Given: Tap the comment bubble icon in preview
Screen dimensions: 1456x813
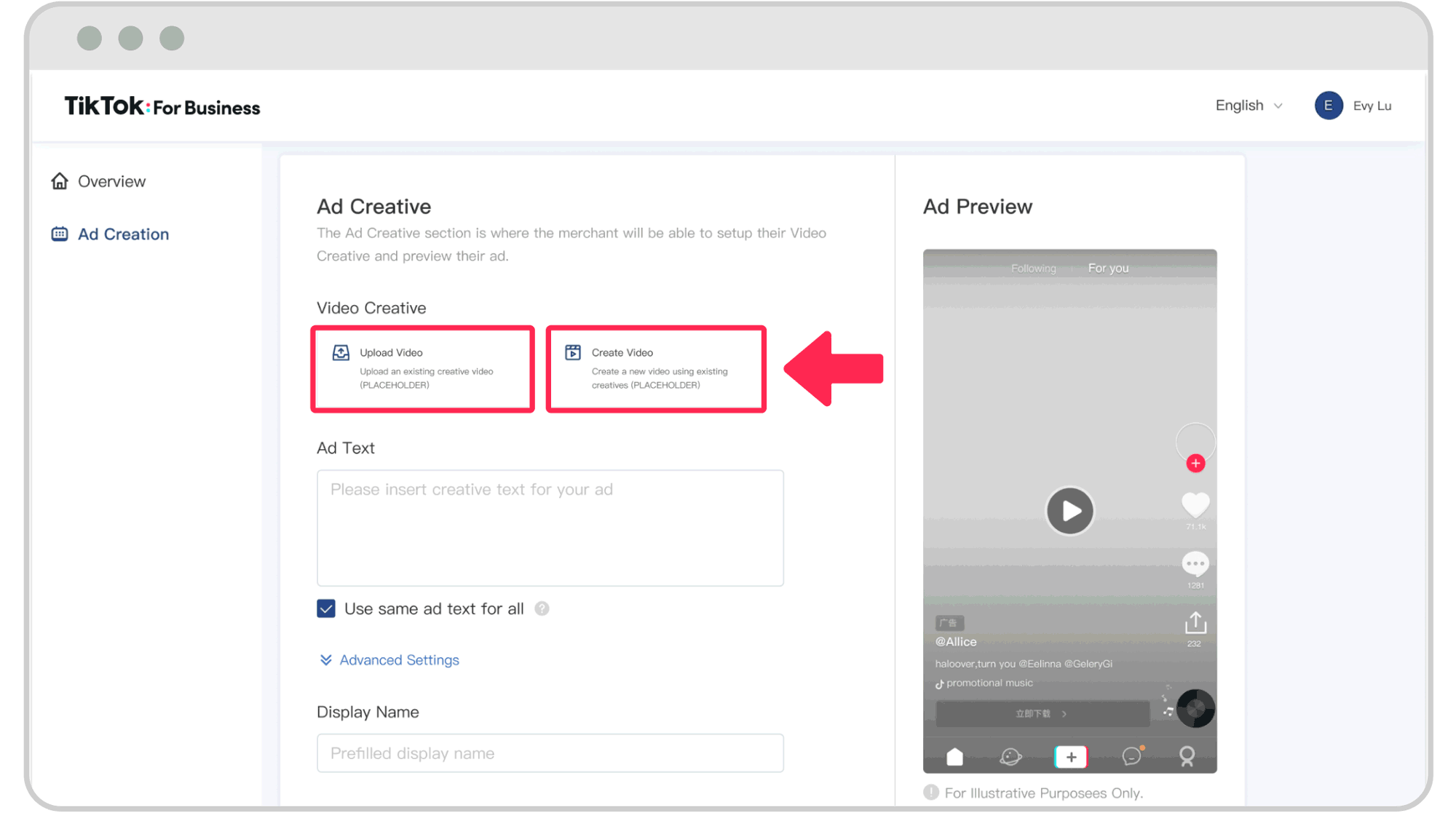Looking at the screenshot, I should coord(1195,564).
